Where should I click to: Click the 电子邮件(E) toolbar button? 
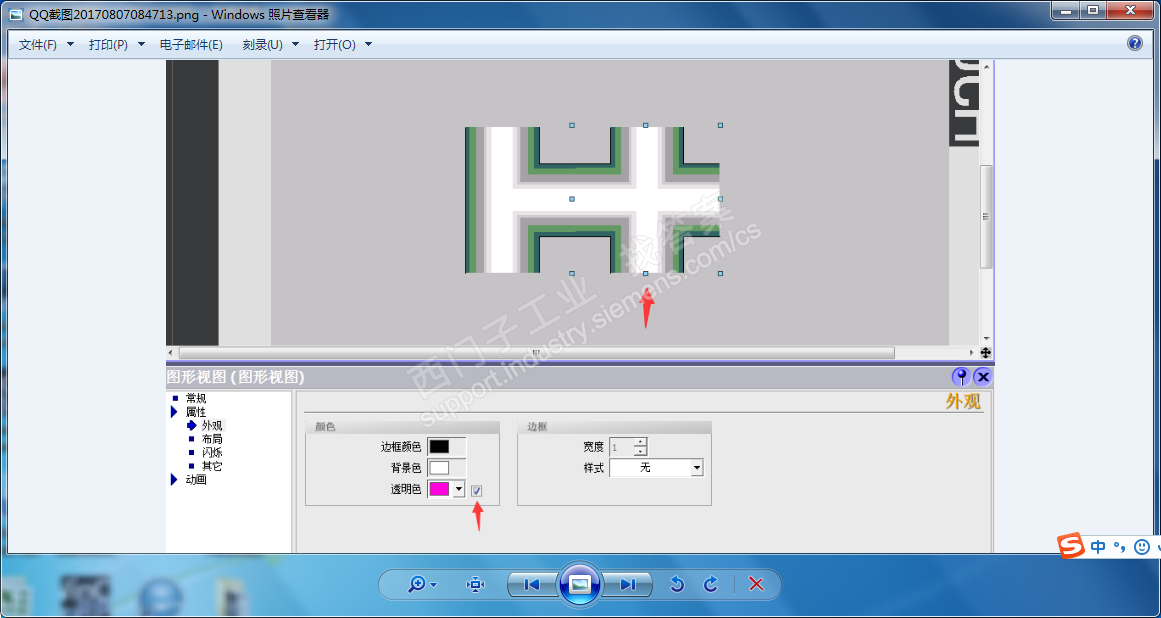click(191, 45)
